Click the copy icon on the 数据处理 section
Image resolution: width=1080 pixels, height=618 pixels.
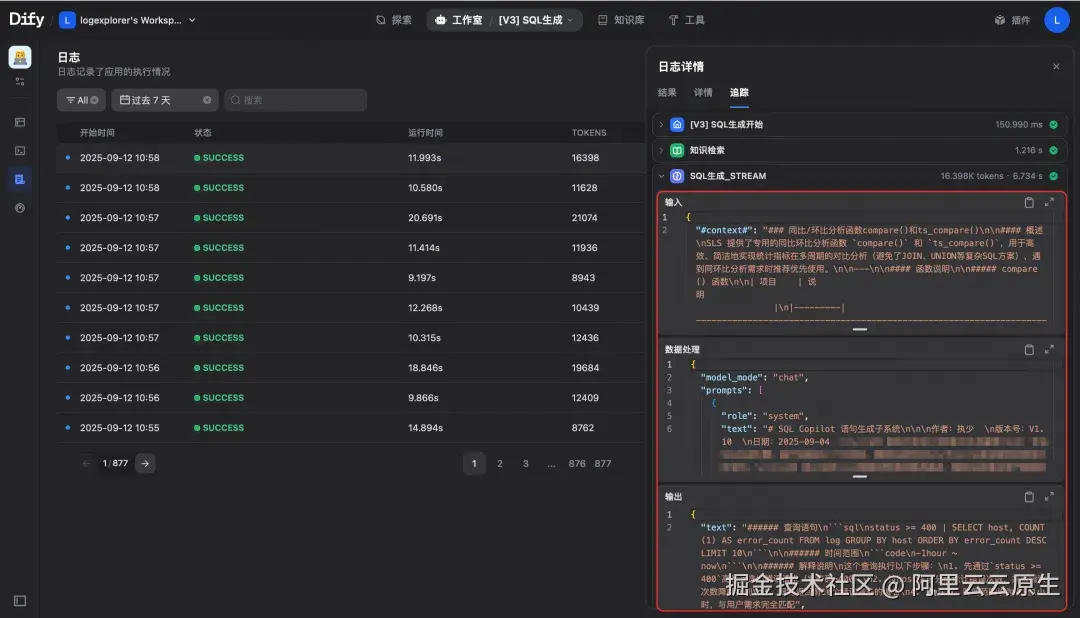tap(1029, 349)
